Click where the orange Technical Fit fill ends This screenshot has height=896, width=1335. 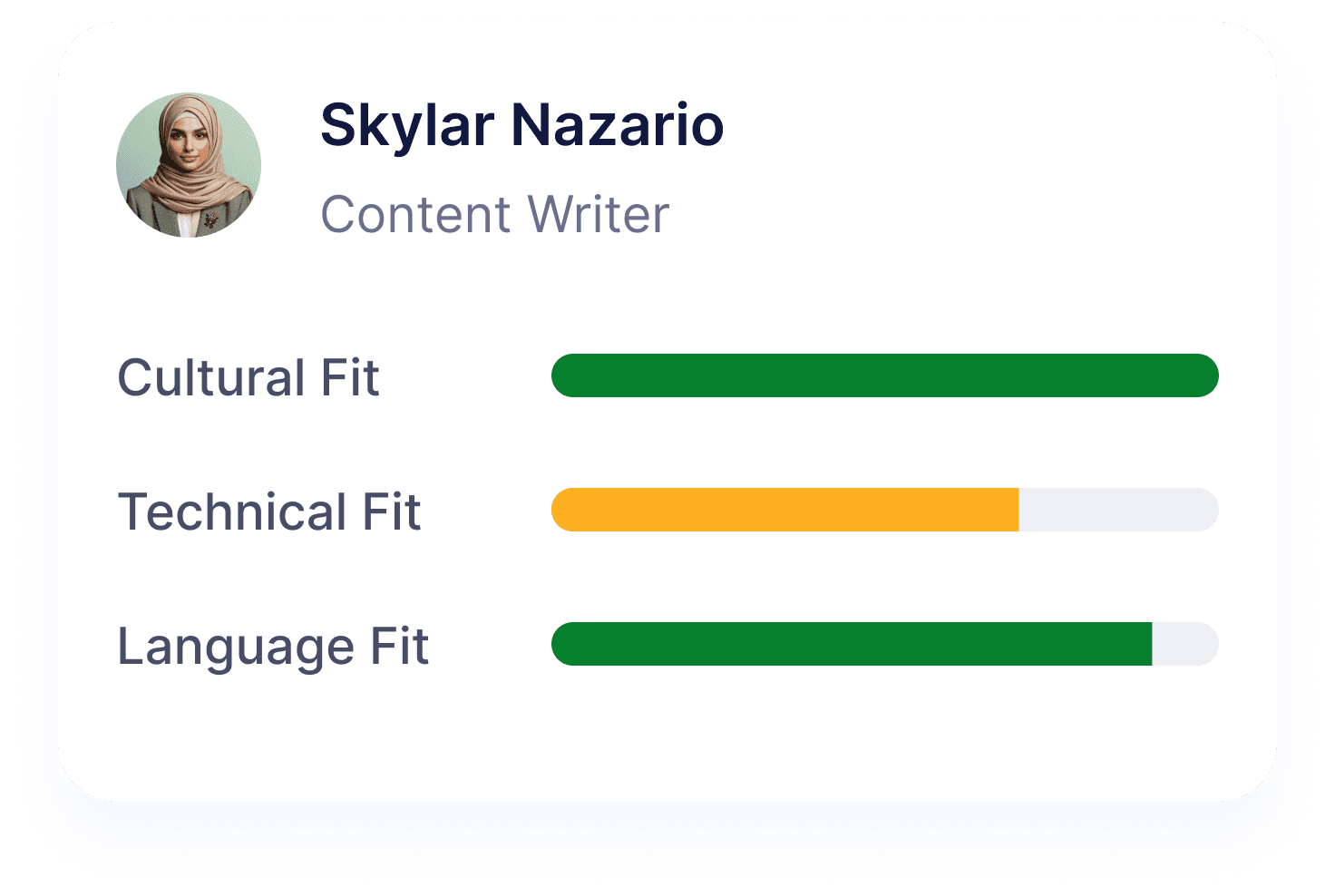(x=1018, y=510)
